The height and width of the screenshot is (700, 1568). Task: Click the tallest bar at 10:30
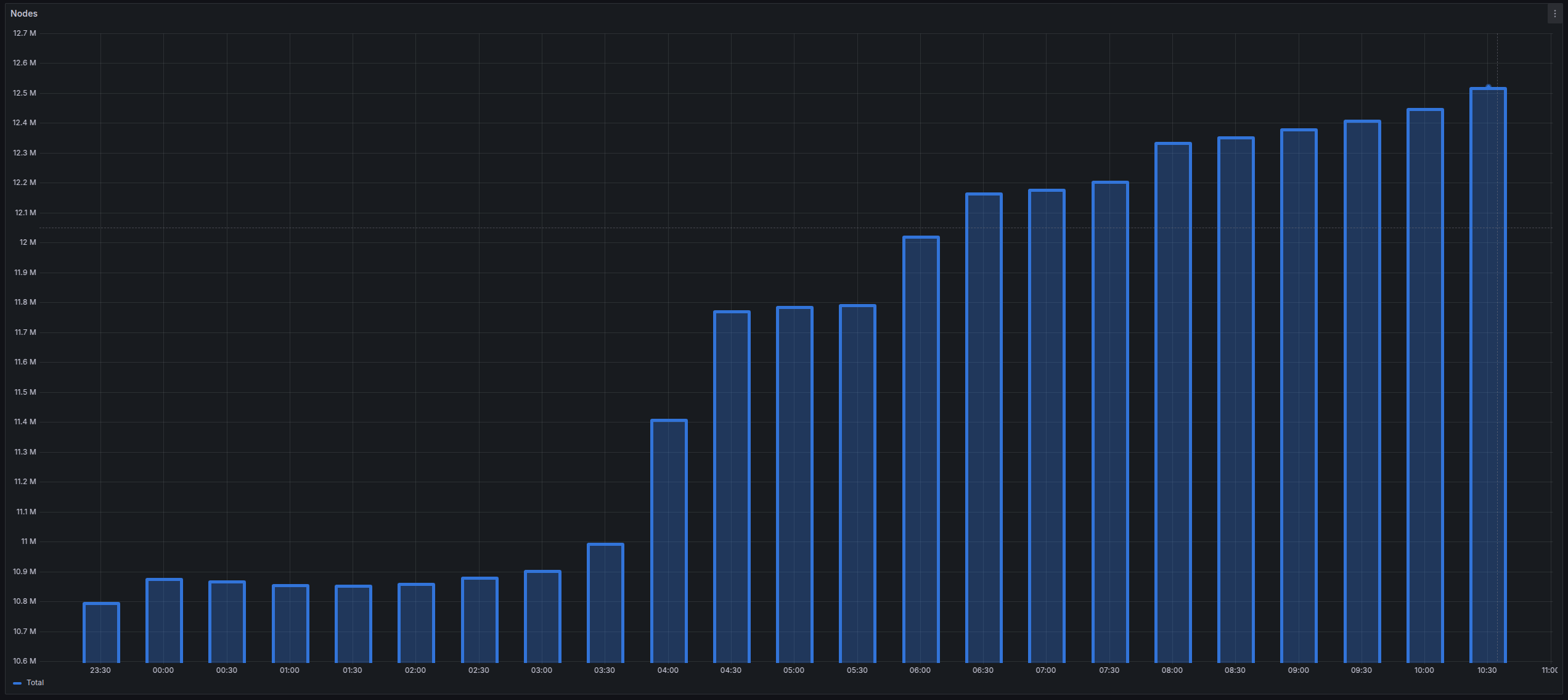click(1488, 375)
